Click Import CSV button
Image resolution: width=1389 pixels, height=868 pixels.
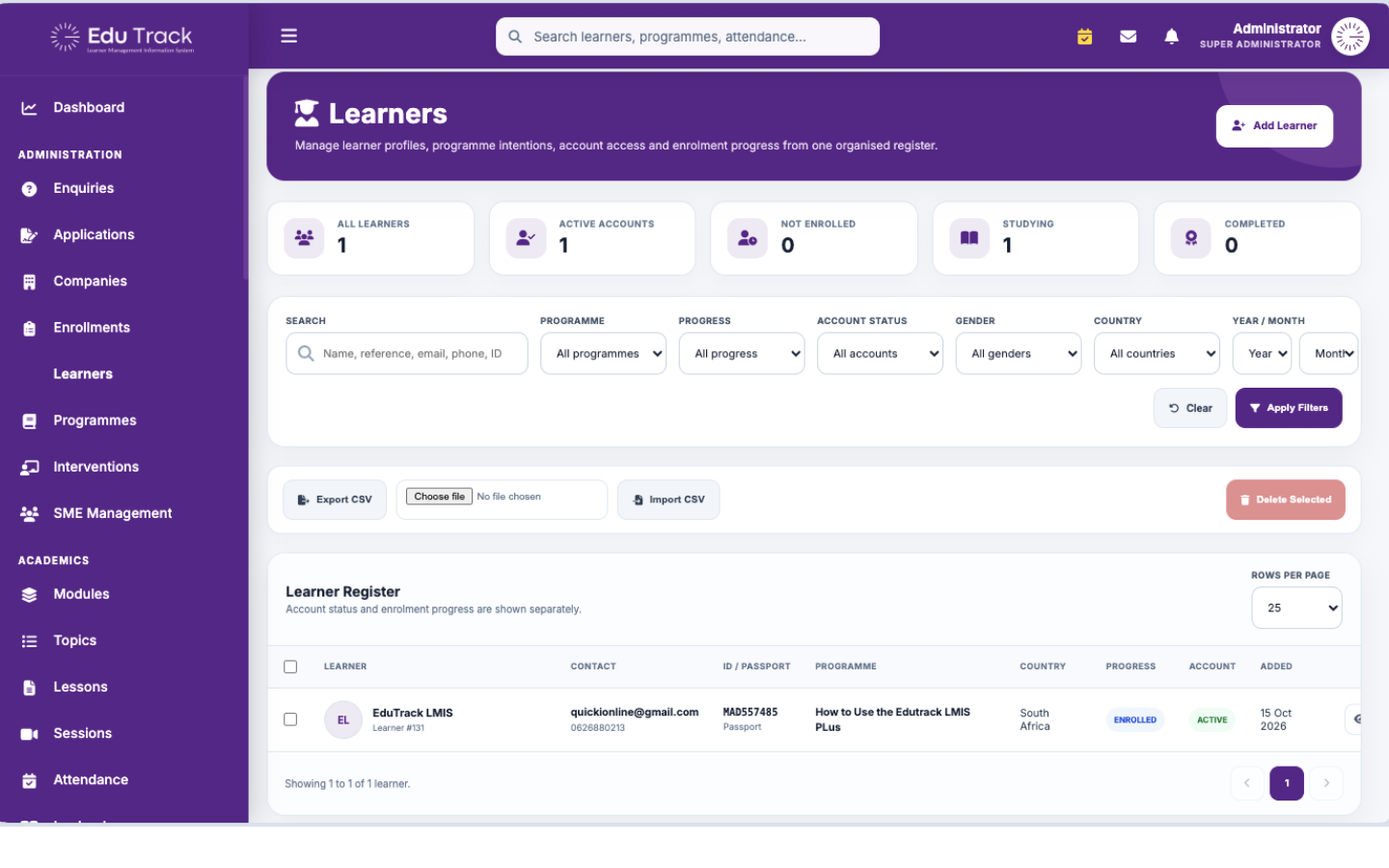(668, 500)
